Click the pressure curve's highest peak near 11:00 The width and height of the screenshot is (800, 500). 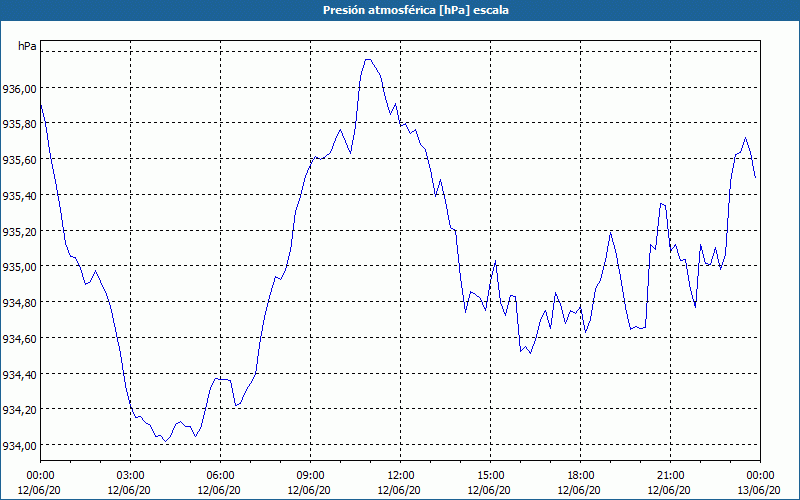[368, 60]
